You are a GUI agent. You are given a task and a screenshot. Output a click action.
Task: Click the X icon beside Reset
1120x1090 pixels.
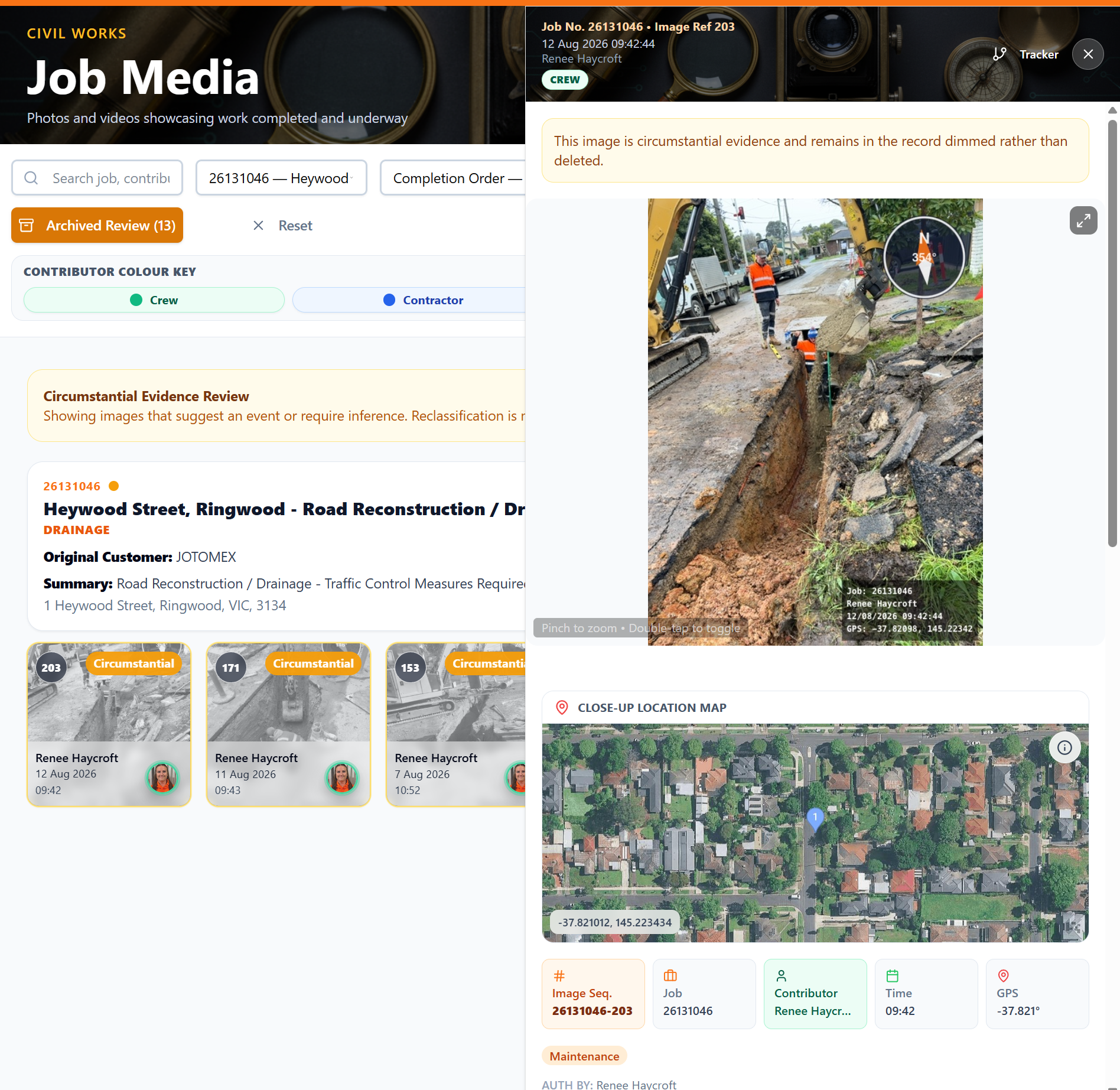[258, 225]
